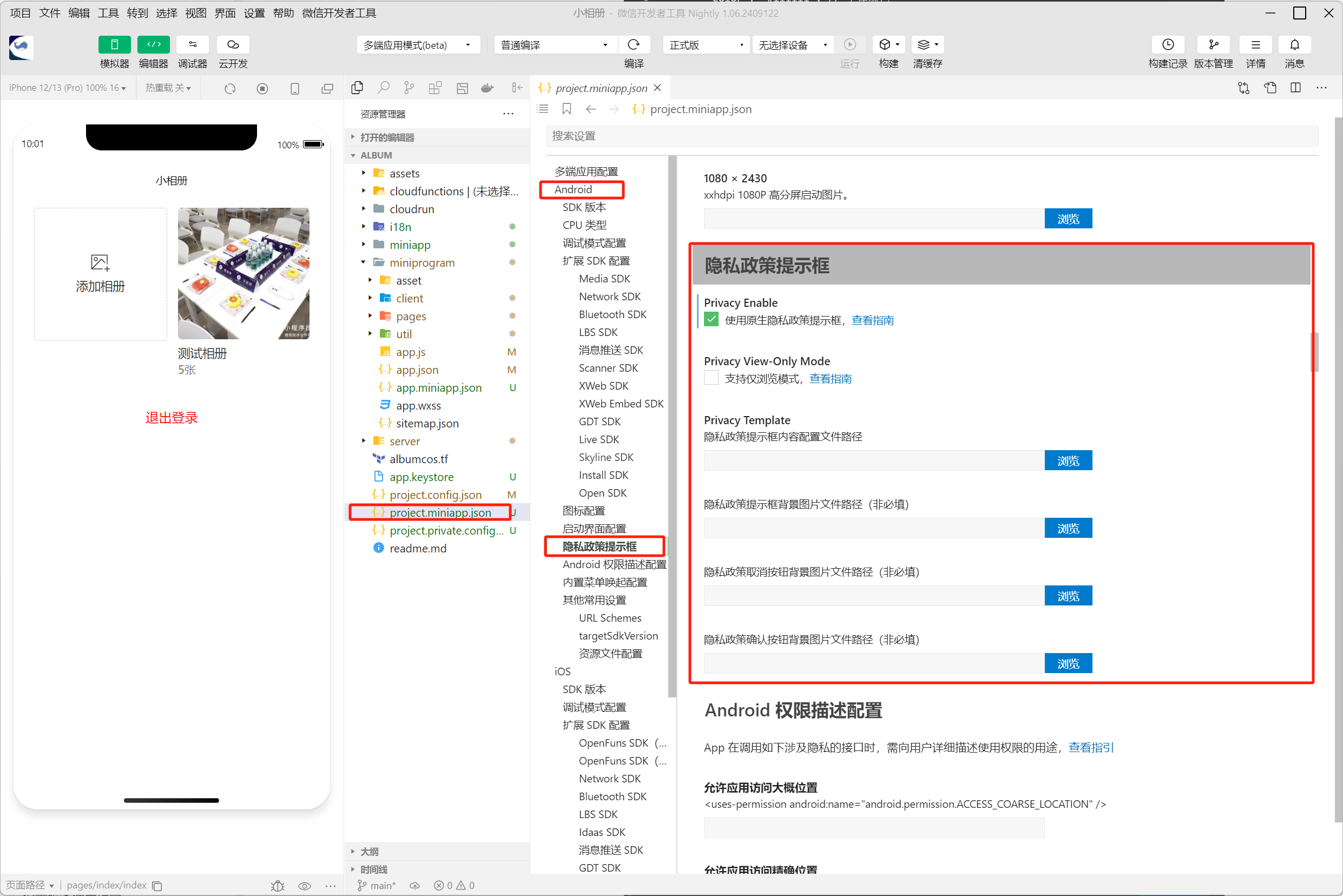
Task: Select the Bluetooth SDK under Android settings
Action: click(x=612, y=314)
